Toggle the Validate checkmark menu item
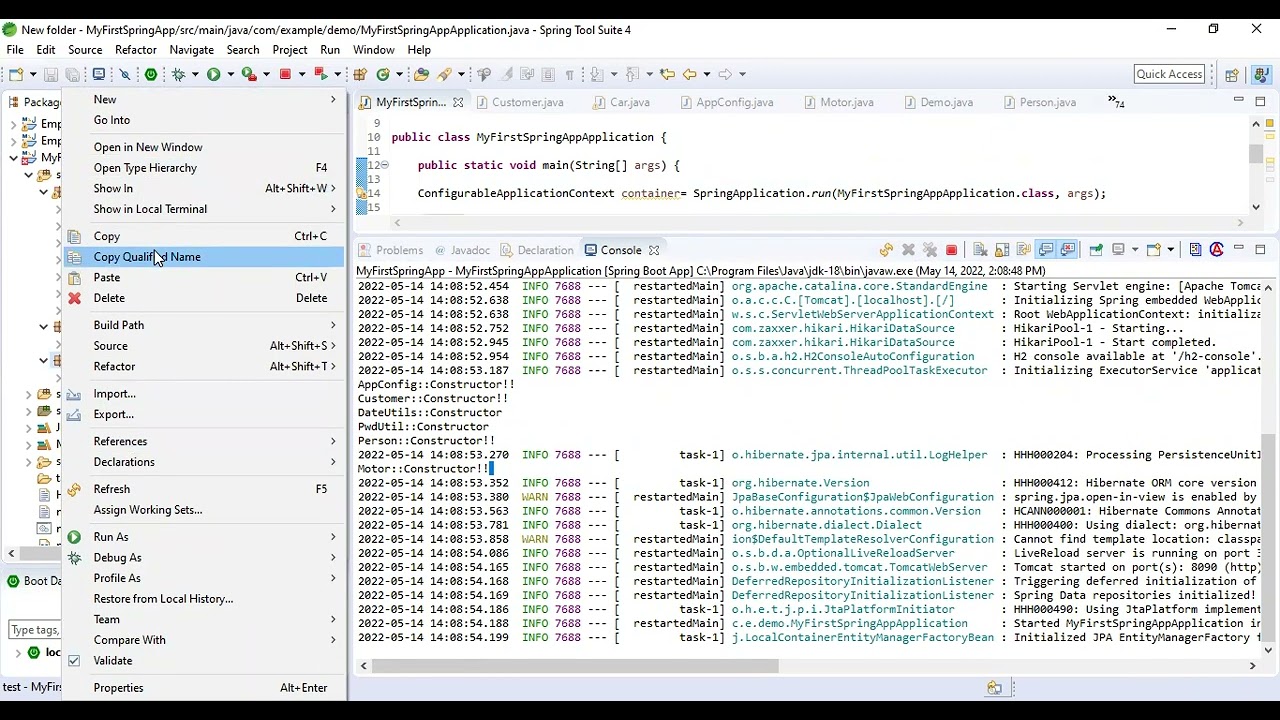 (x=74, y=661)
